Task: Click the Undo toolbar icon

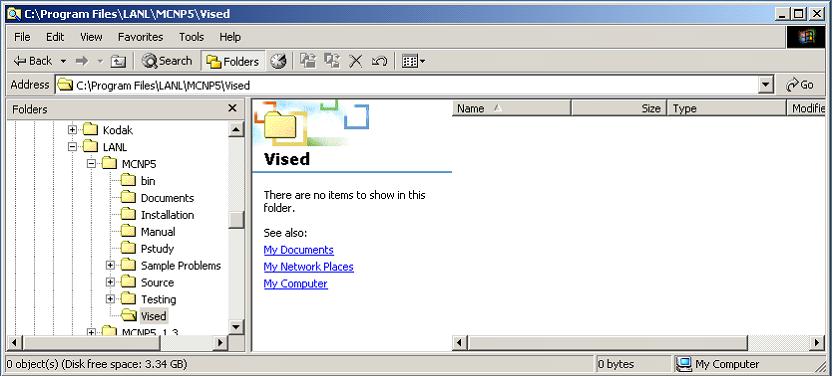Action: pos(379,61)
